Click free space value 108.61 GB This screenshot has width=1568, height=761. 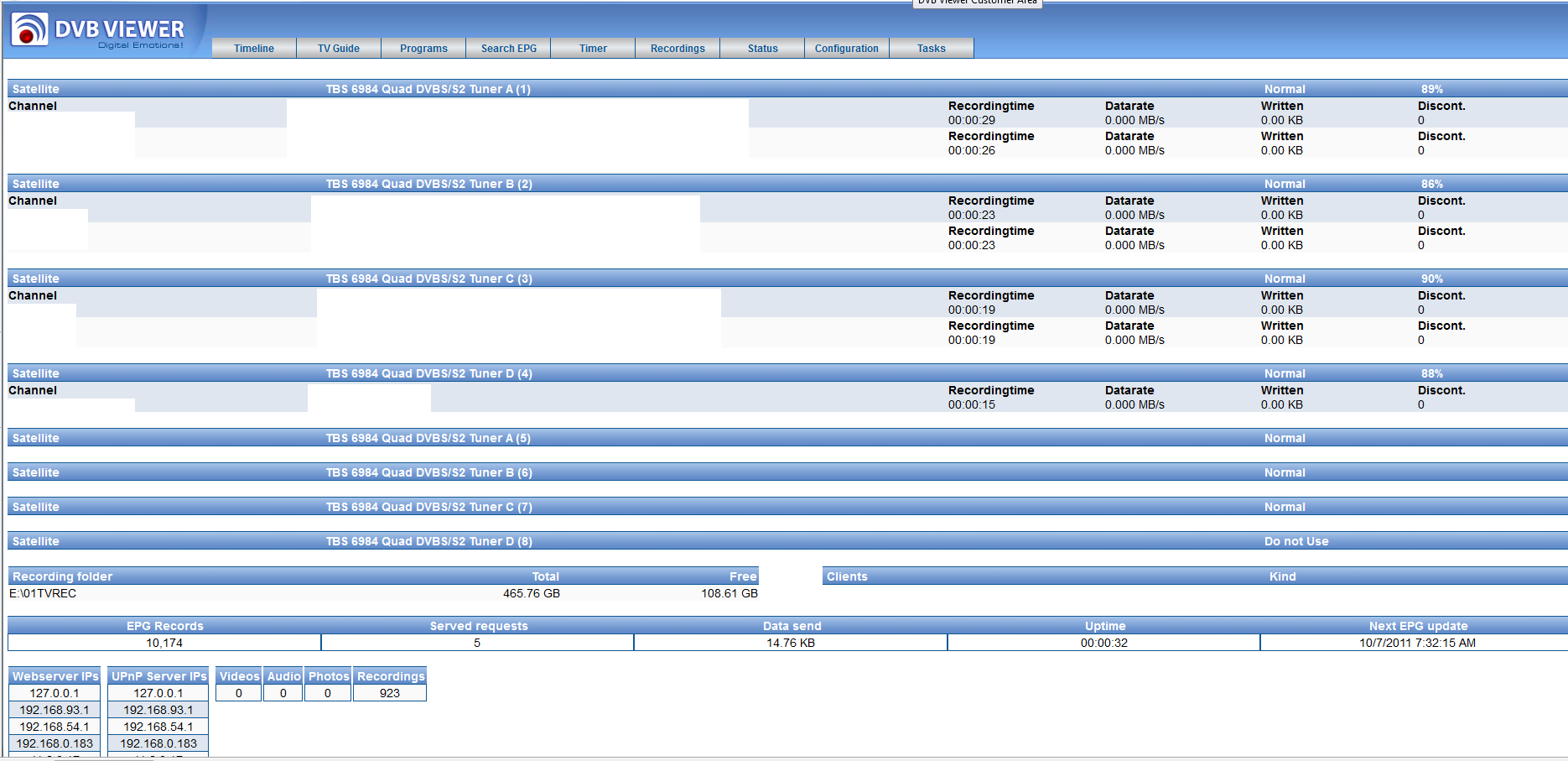(729, 593)
